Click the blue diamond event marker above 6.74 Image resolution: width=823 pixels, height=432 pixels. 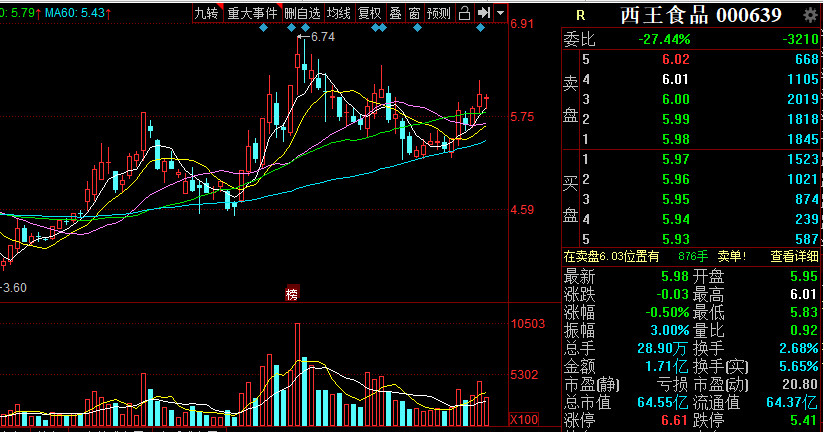coord(304,28)
